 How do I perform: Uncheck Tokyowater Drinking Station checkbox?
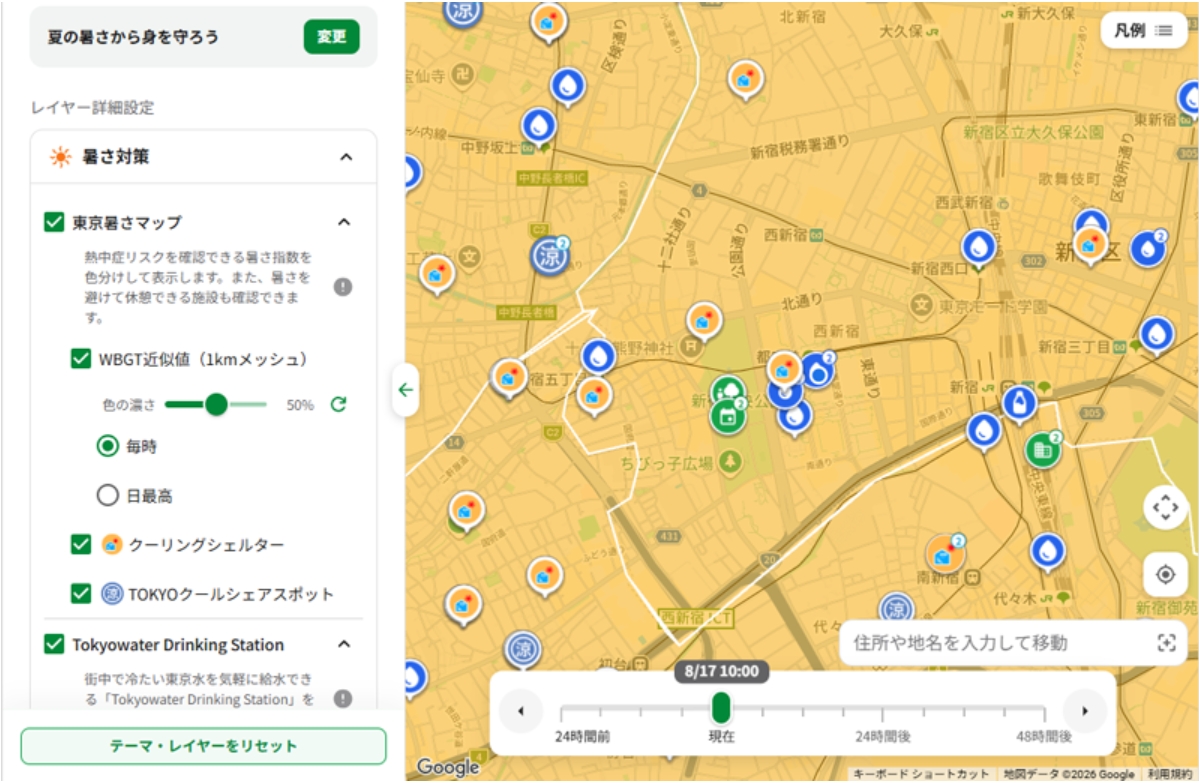(54, 644)
